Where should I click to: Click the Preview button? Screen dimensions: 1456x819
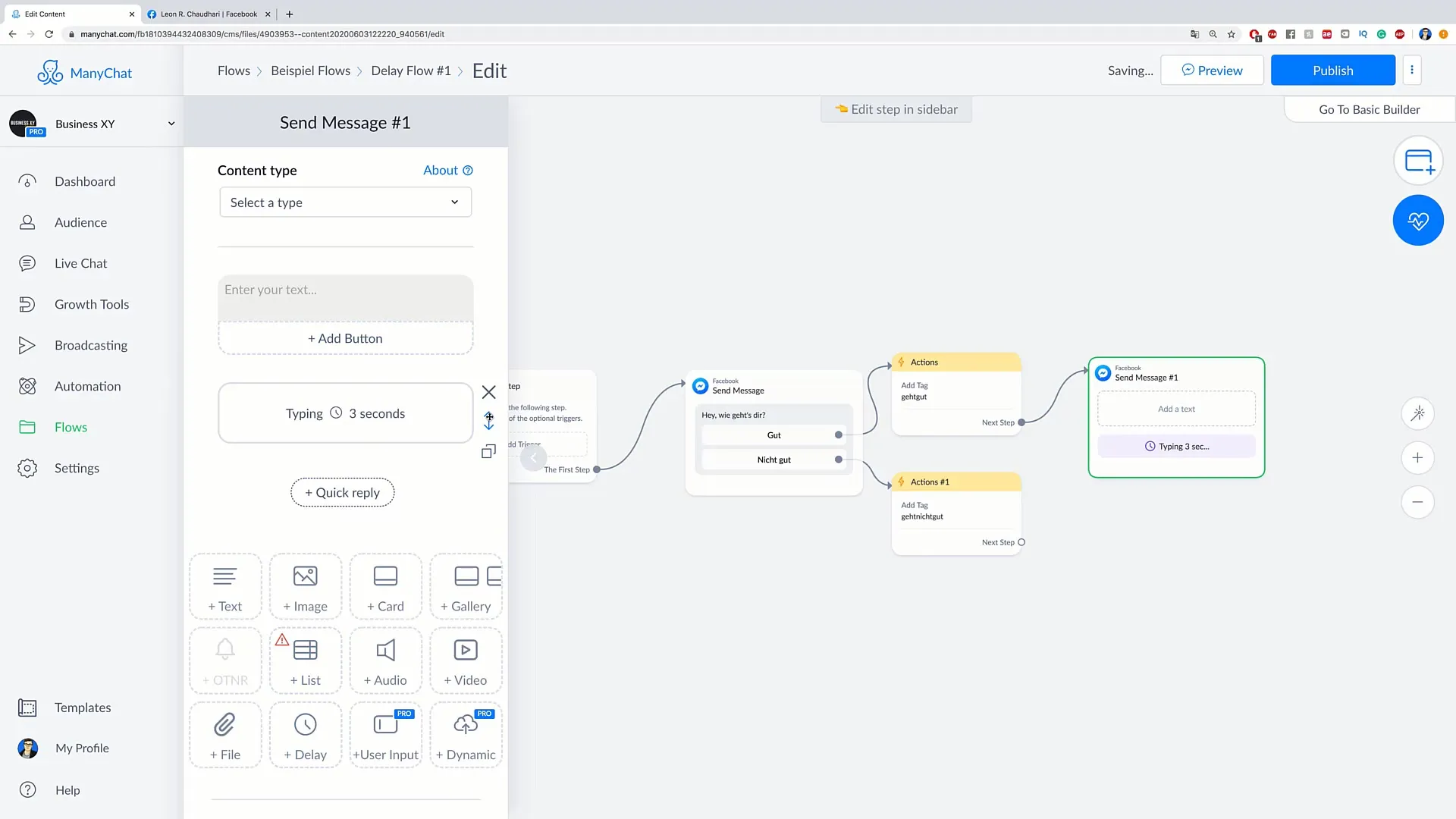point(1212,71)
